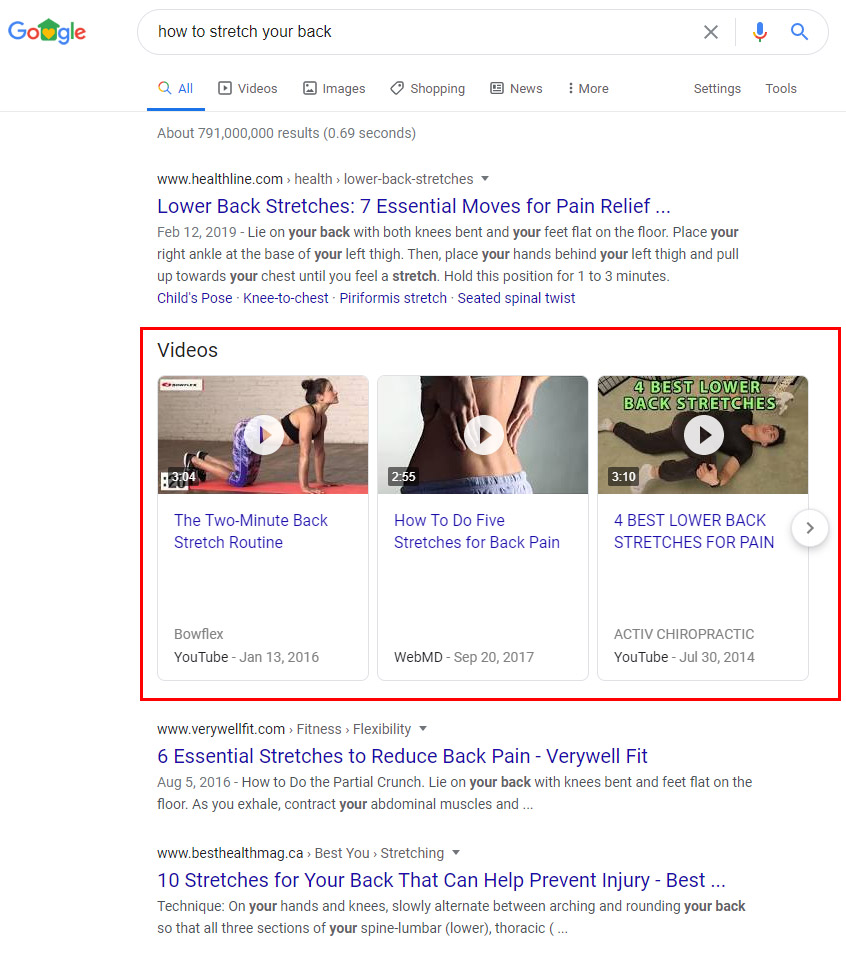Image resolution: width=846 pixels, height=955 pixels.
Task: Clear the search box with X icon
Action: tap(711, 32)
